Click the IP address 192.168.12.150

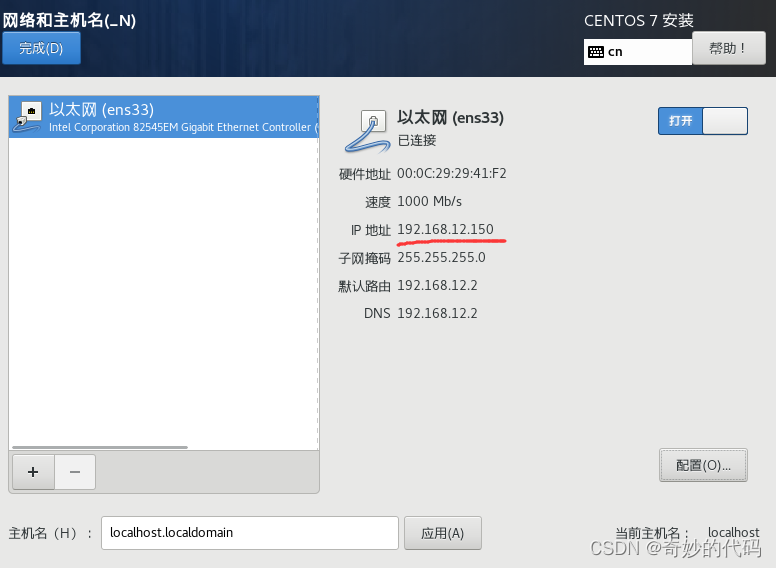click(445, 230)
